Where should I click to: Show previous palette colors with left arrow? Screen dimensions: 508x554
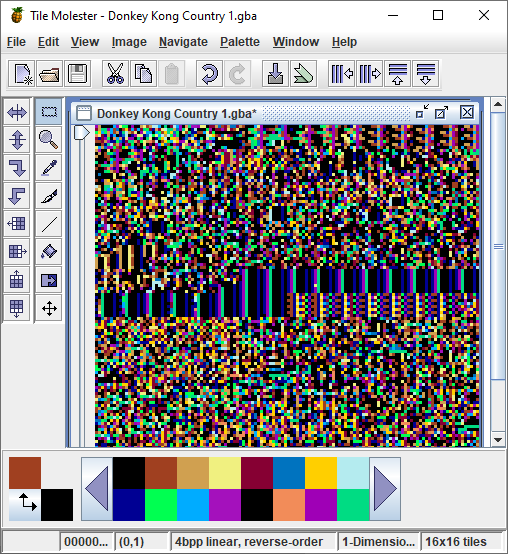pos(97,489)
